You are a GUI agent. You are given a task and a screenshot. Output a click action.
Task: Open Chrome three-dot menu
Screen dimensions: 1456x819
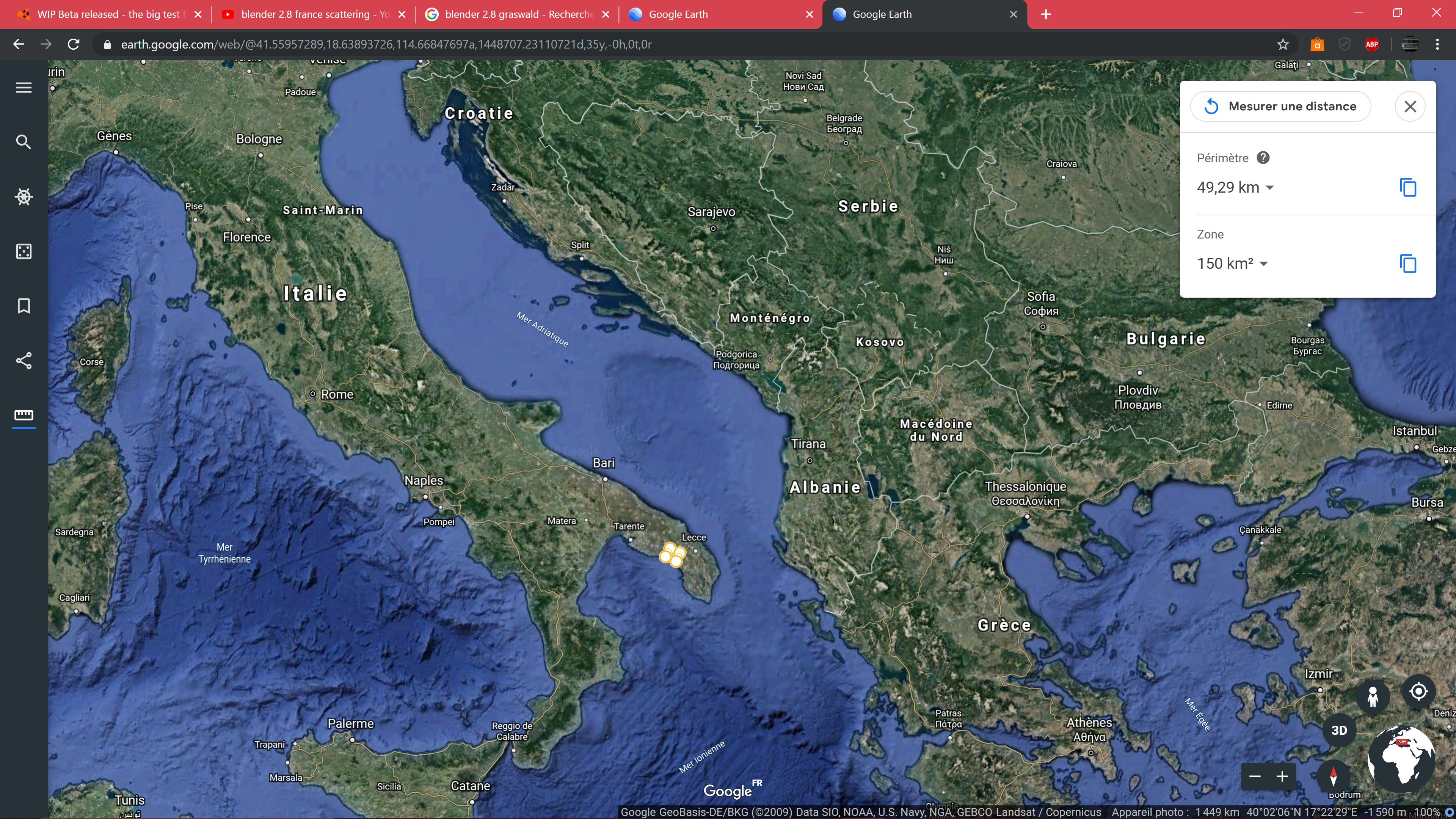pos(1437,44)
